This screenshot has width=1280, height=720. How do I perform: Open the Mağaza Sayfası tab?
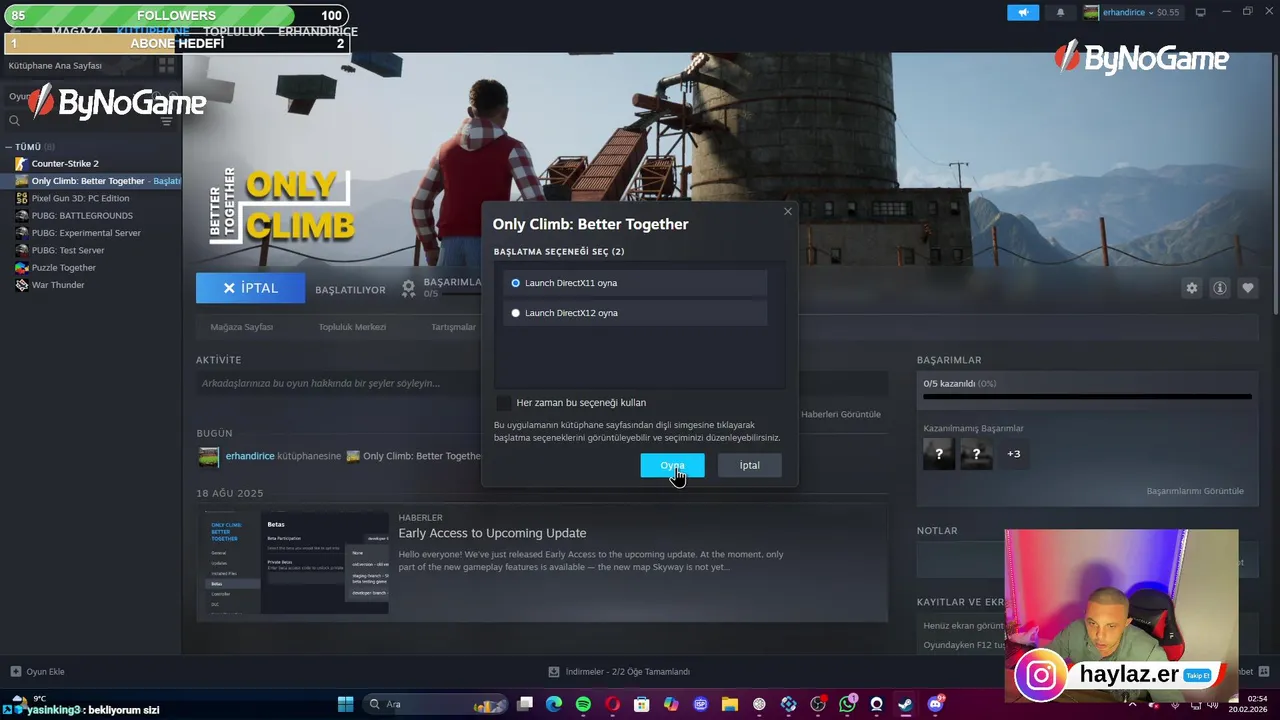(x=241, y=327)
